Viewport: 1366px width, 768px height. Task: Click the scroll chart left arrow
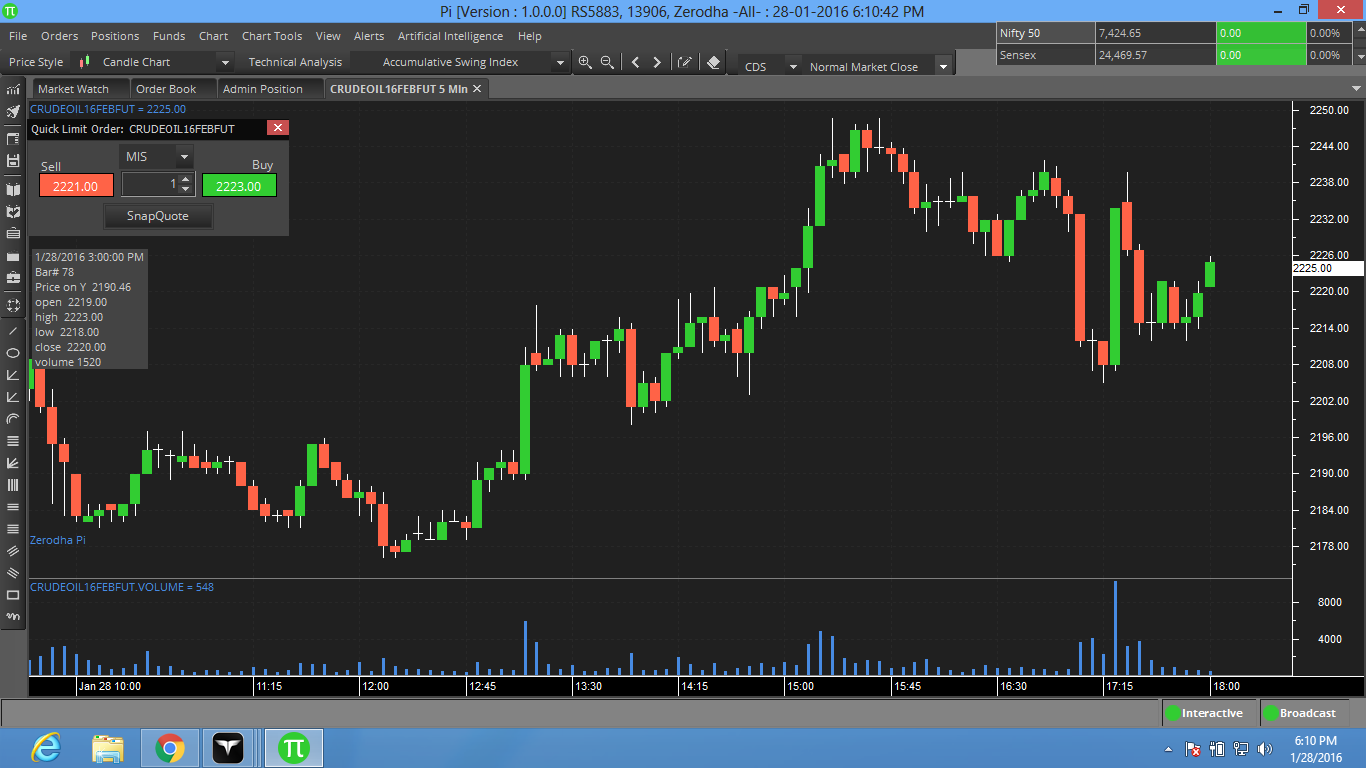pyautogui.click(x=635, y=62)
